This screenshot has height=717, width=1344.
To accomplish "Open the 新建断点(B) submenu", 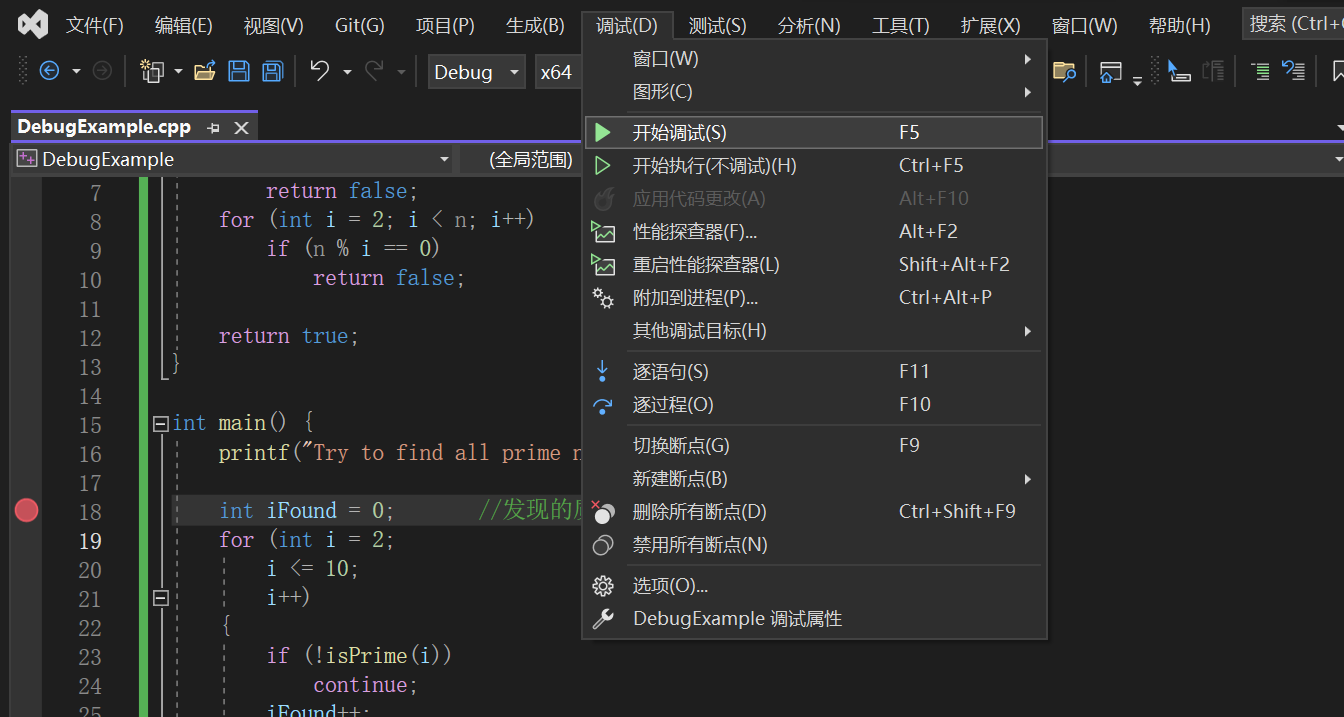I will (814, 478).
